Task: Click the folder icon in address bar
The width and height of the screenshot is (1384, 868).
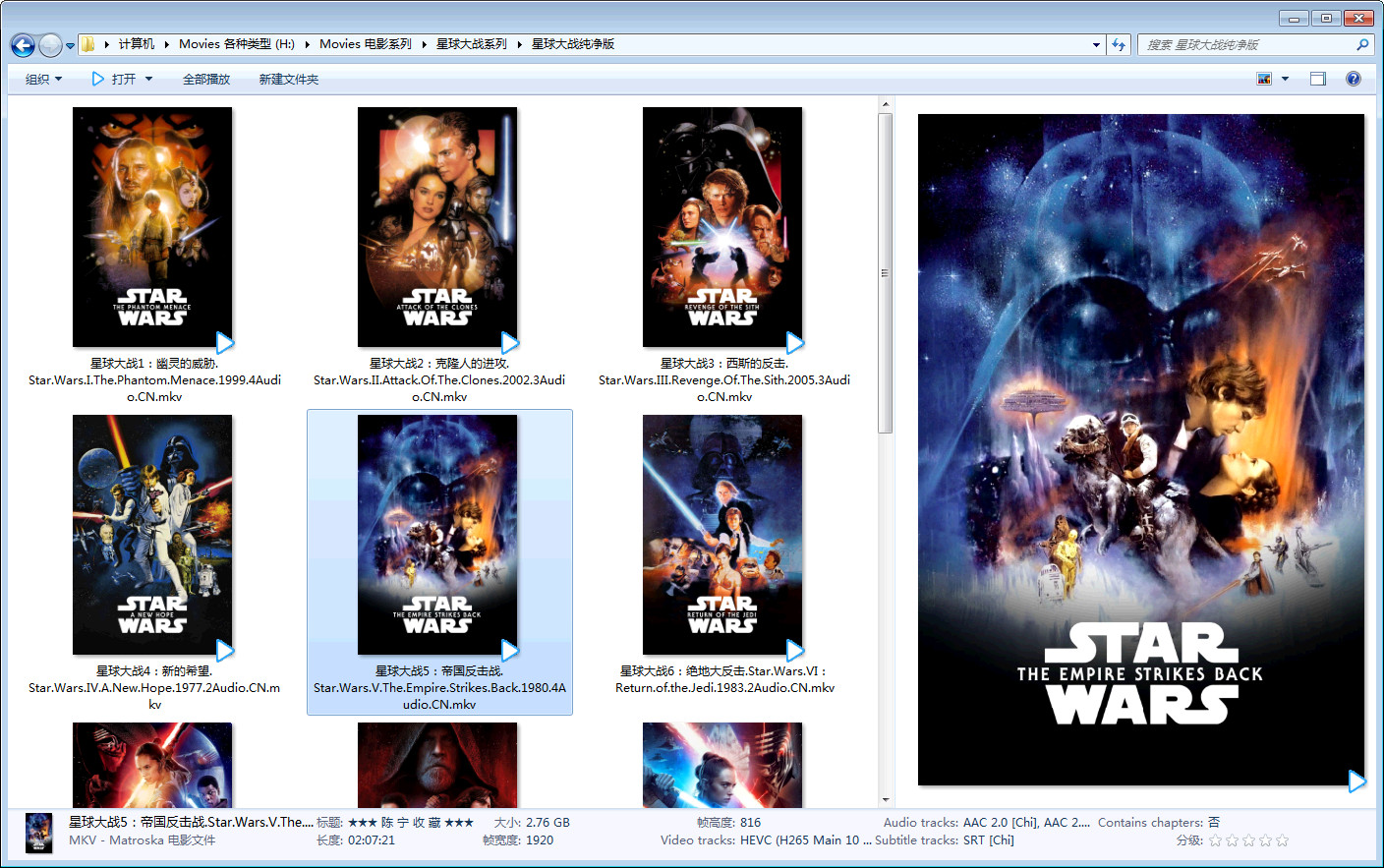Action: point(88,44)
